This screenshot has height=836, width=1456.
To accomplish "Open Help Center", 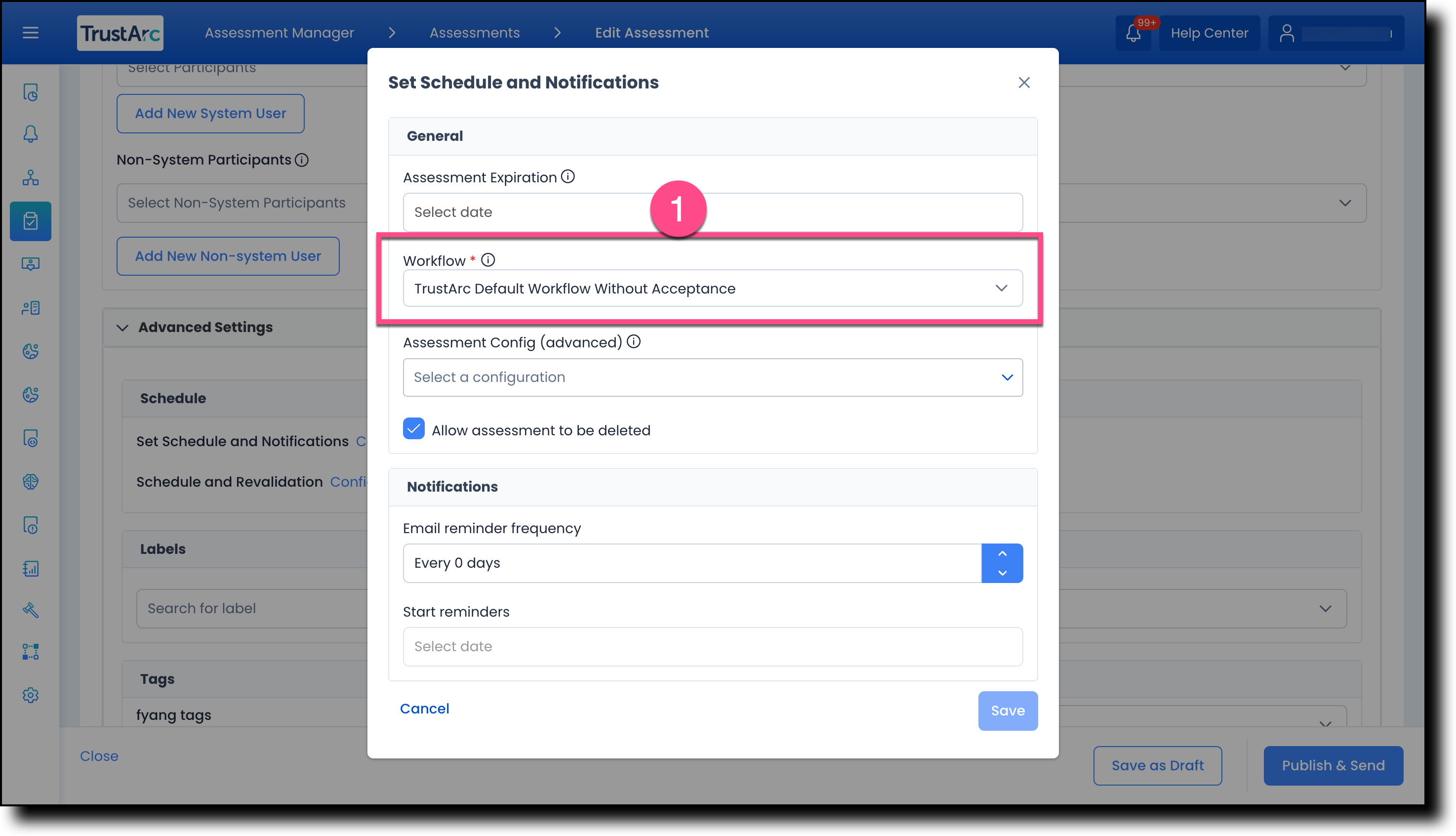I will pos(1209,33).
